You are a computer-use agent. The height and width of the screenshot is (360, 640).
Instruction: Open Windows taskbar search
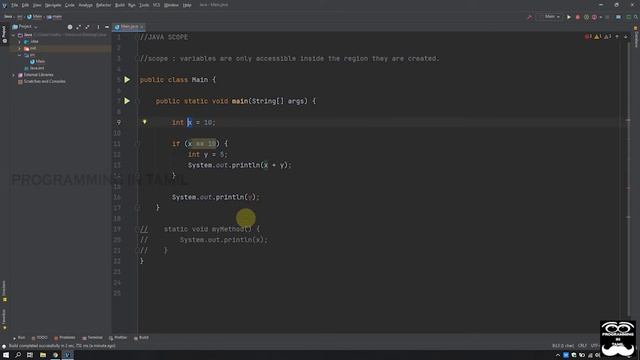18,355
